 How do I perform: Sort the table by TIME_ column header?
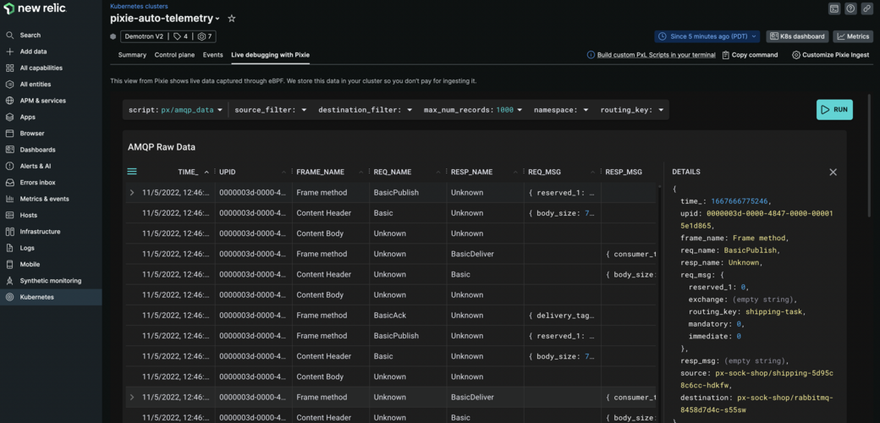(188, 172)
